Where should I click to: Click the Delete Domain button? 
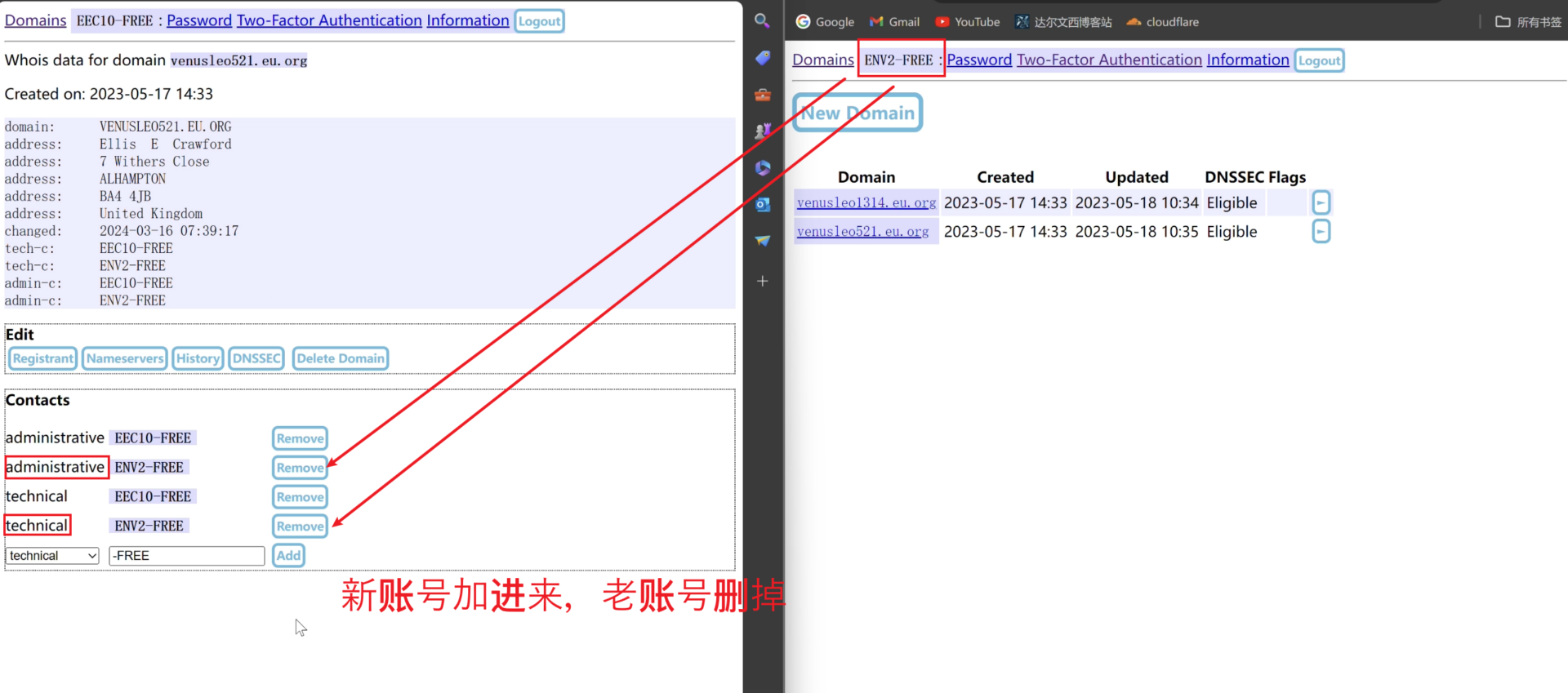click(341, 358)
